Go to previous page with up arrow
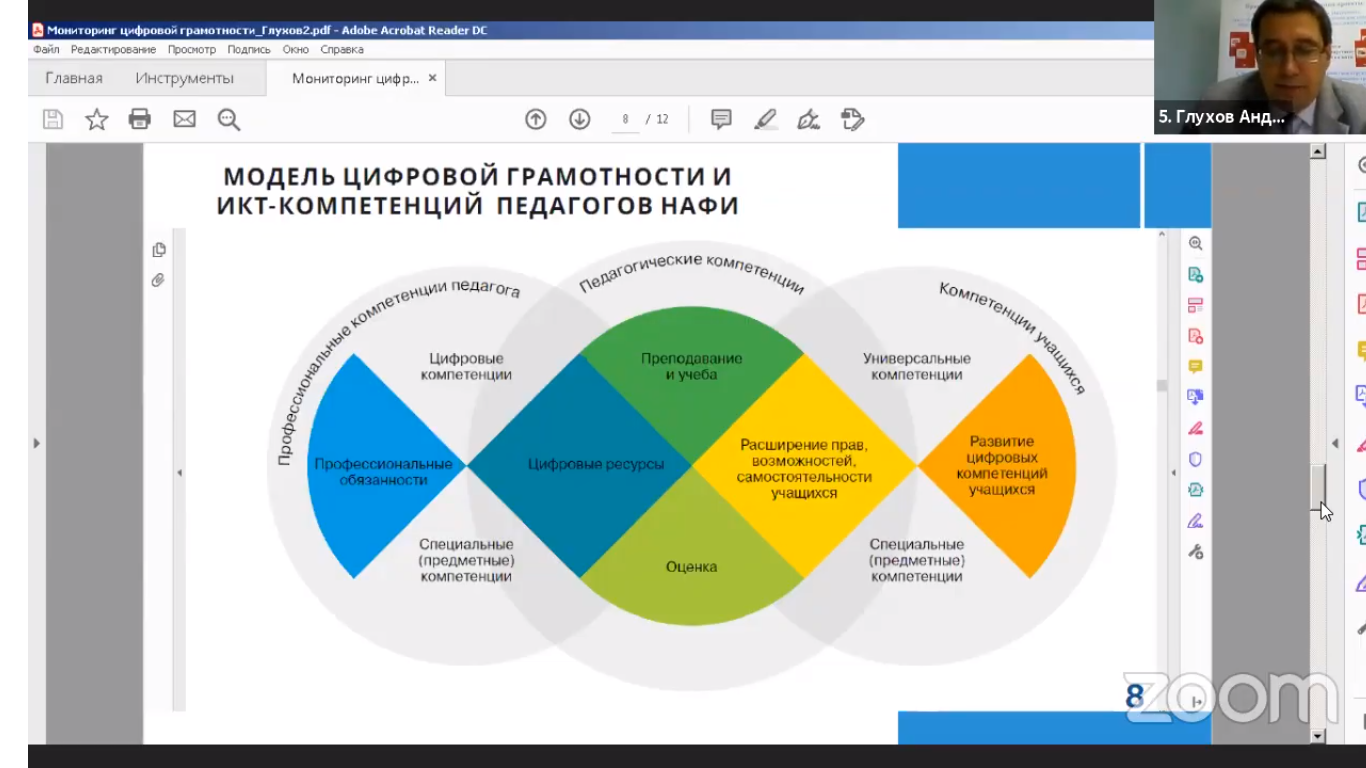The height and width of the screenshot is (768, 1366). 536,120
